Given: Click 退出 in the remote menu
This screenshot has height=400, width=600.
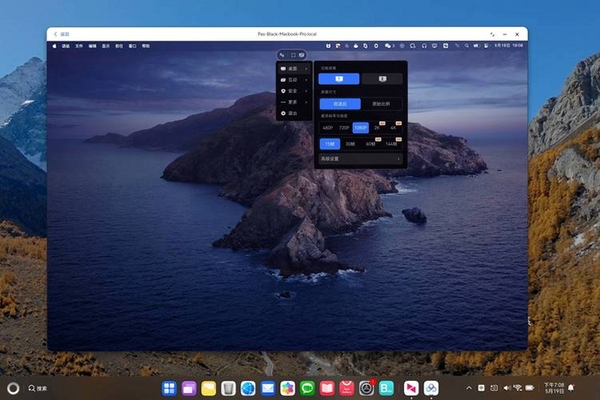Looking at the screenshot, I should [293, 113].
